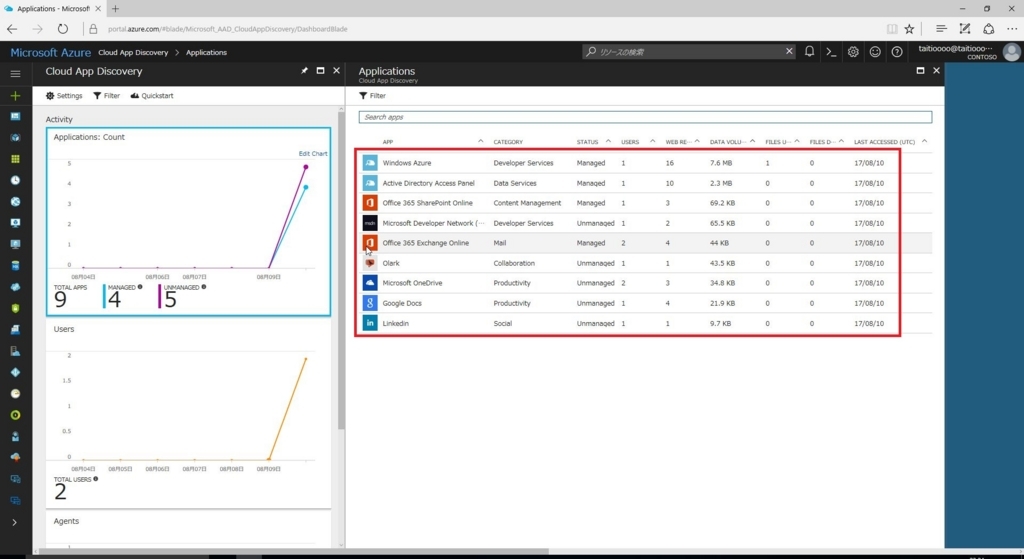Viewport: 1024px width, 559px height.
Task: Sort by the USERS column arrow
Action: click(x=652, y=141)
